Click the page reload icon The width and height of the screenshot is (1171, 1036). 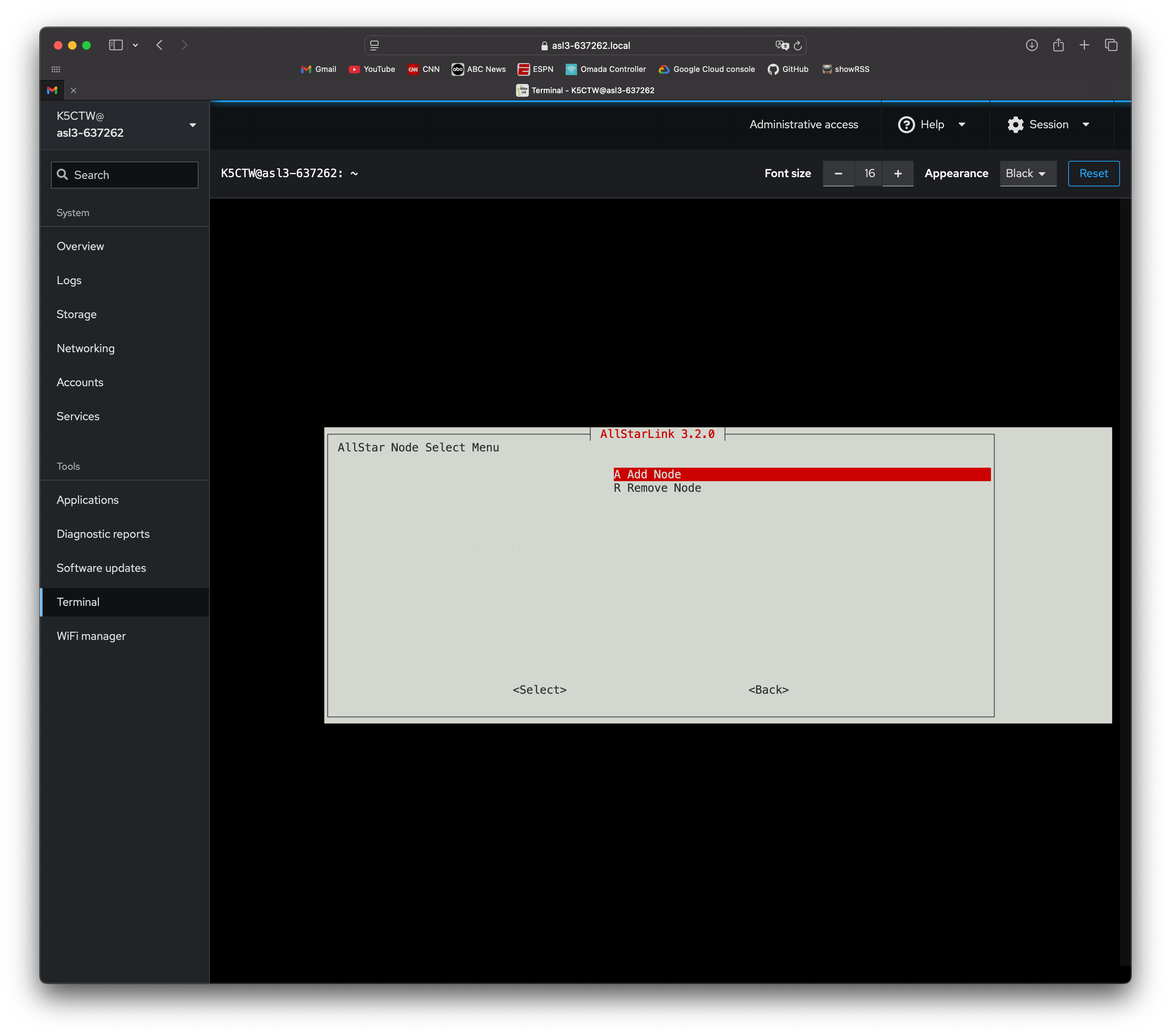[x=797, y=45]
